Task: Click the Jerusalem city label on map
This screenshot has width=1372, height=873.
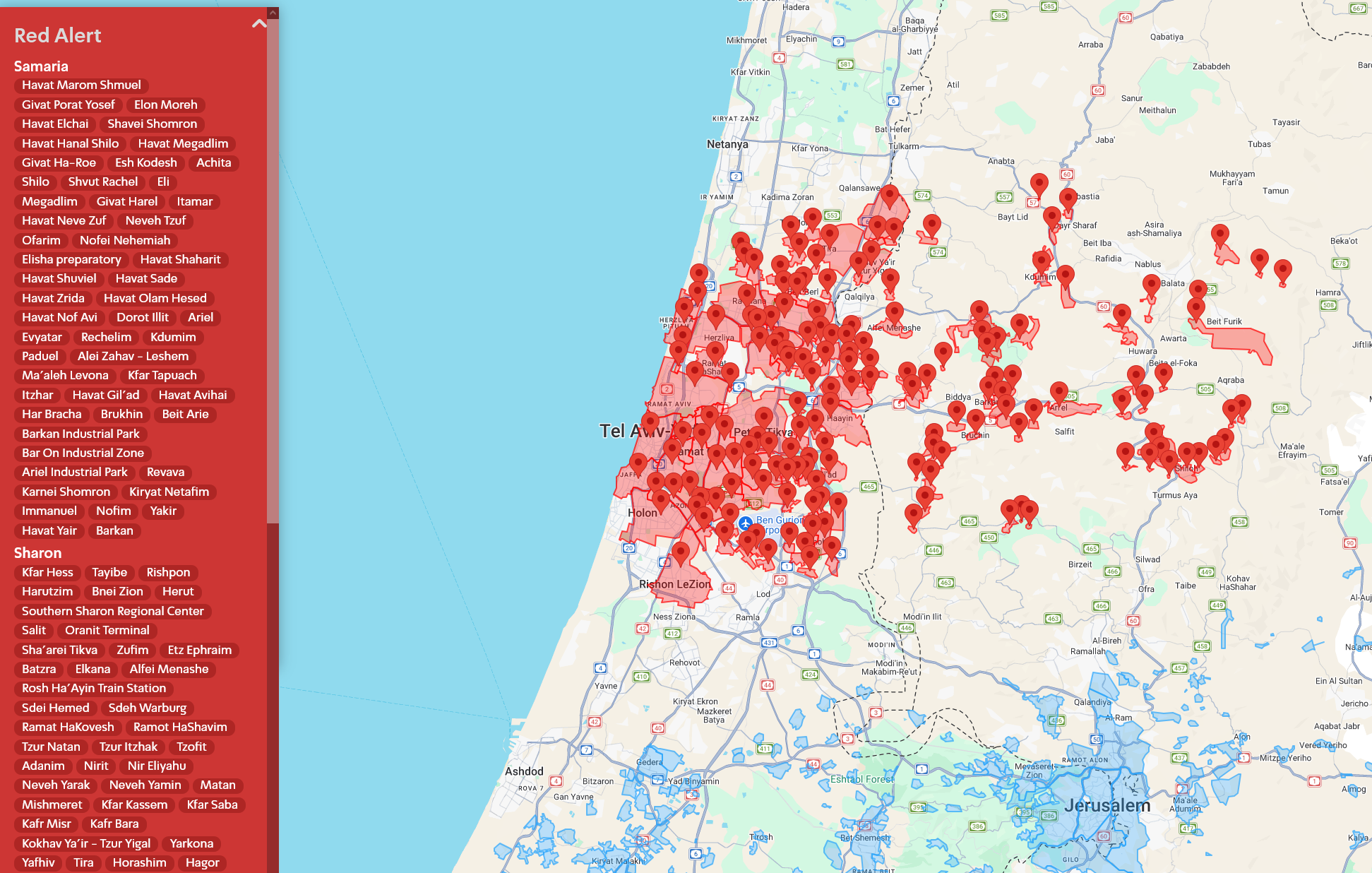Action: pos(1106,806)
